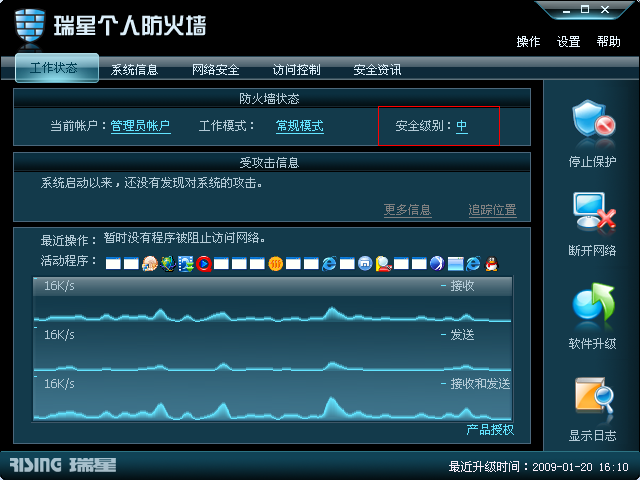Open the 网络安全 tab
The width and height of the screenshot is (640, 480).
pos(216,70)
